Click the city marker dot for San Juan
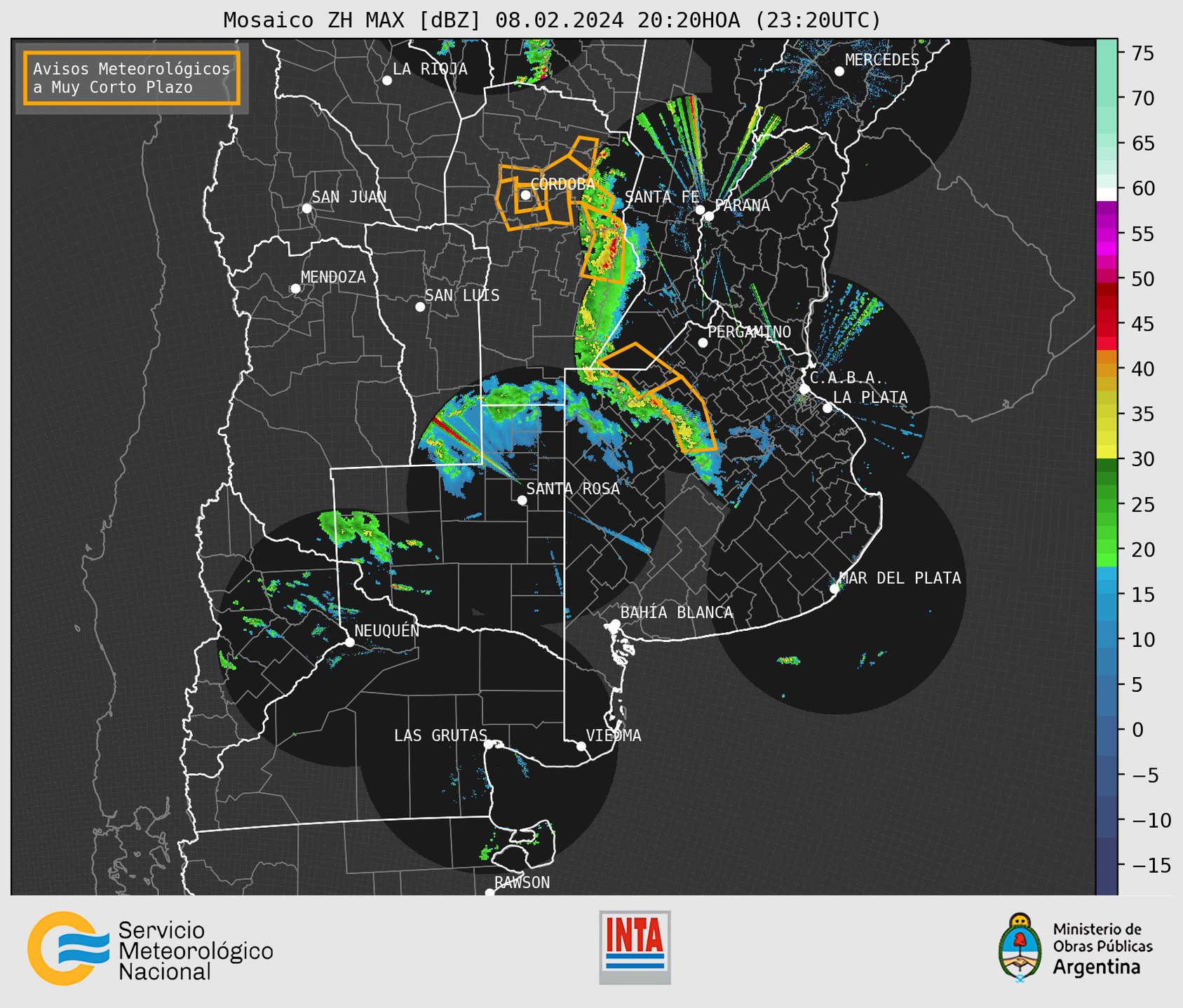 306,208
